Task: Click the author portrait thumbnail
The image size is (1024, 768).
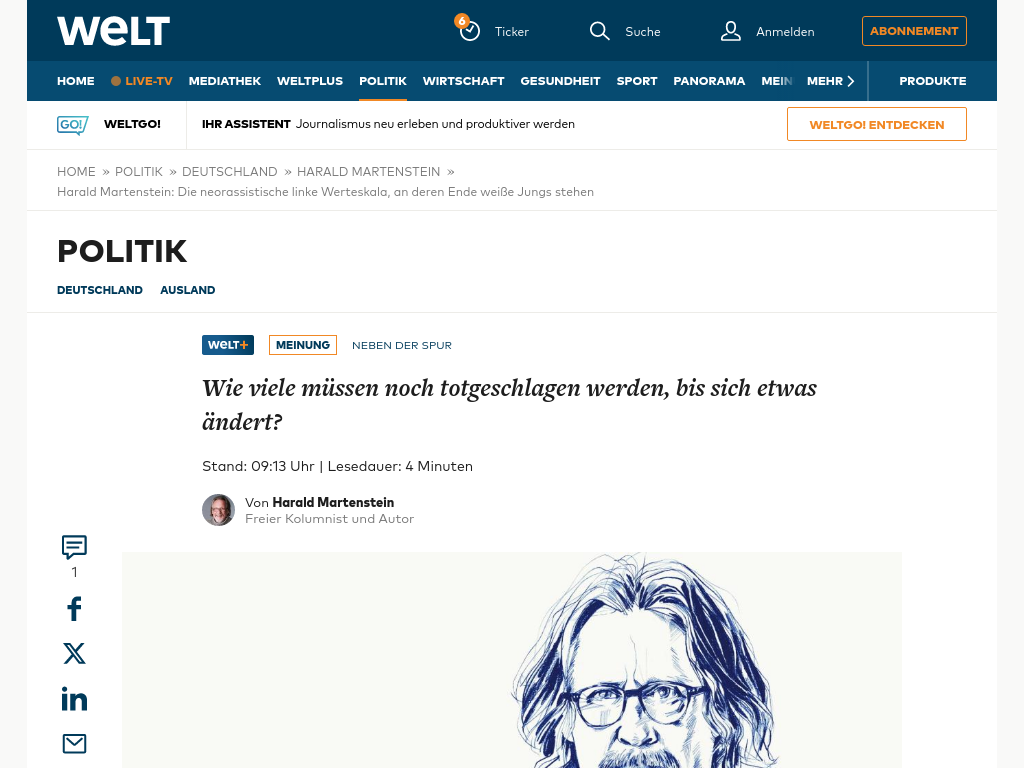Action: pyautogui.click(x=218, y=510)
